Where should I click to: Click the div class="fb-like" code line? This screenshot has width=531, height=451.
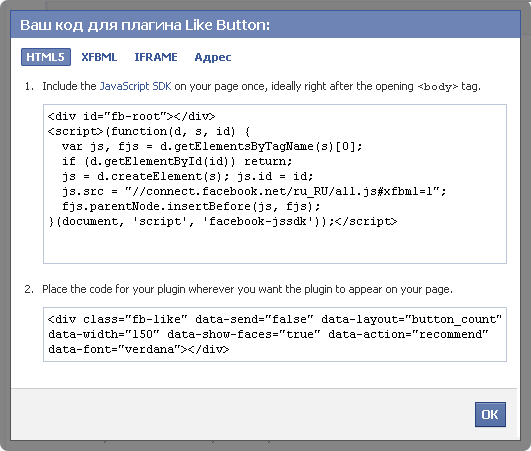pos(275,319)
